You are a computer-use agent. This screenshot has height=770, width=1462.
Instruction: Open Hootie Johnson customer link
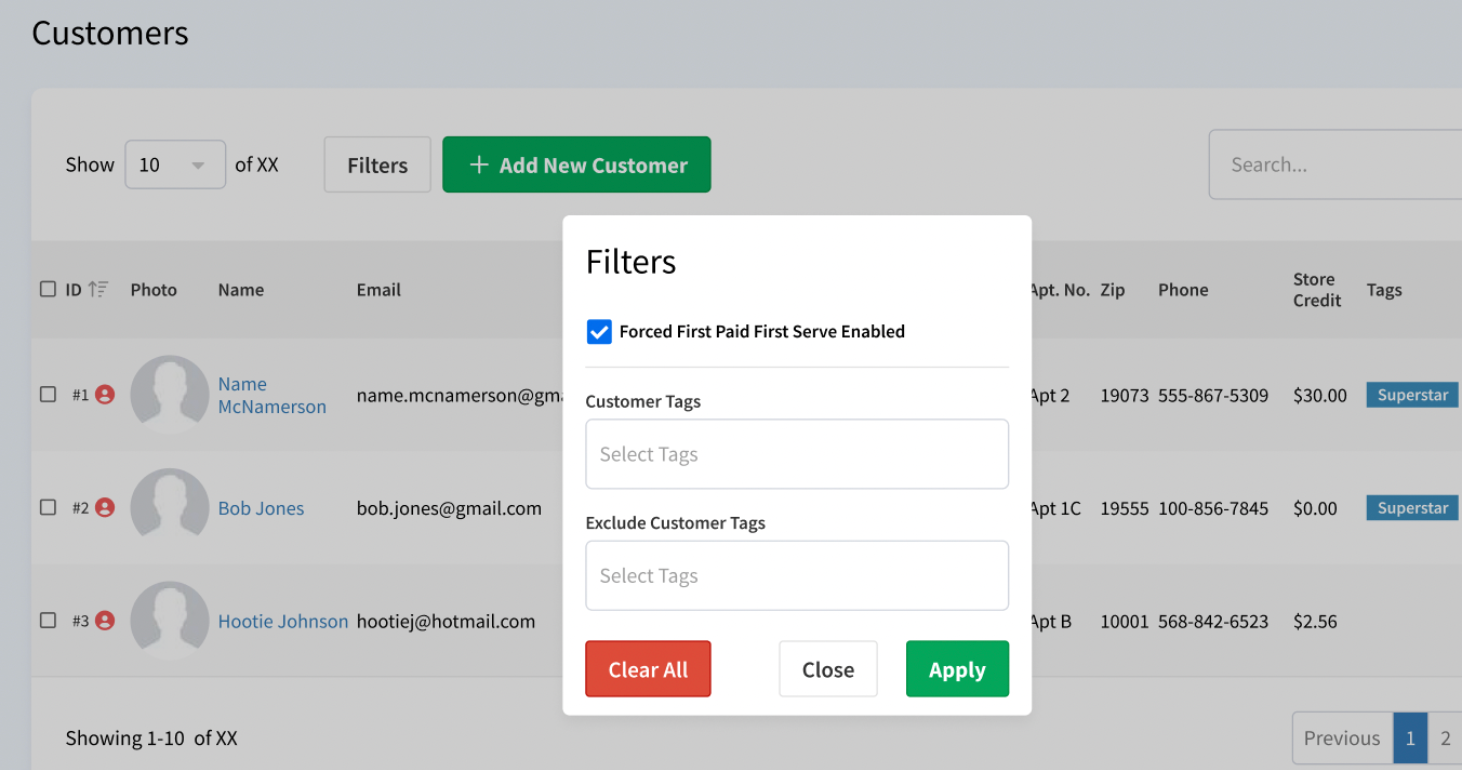[283, 621]
